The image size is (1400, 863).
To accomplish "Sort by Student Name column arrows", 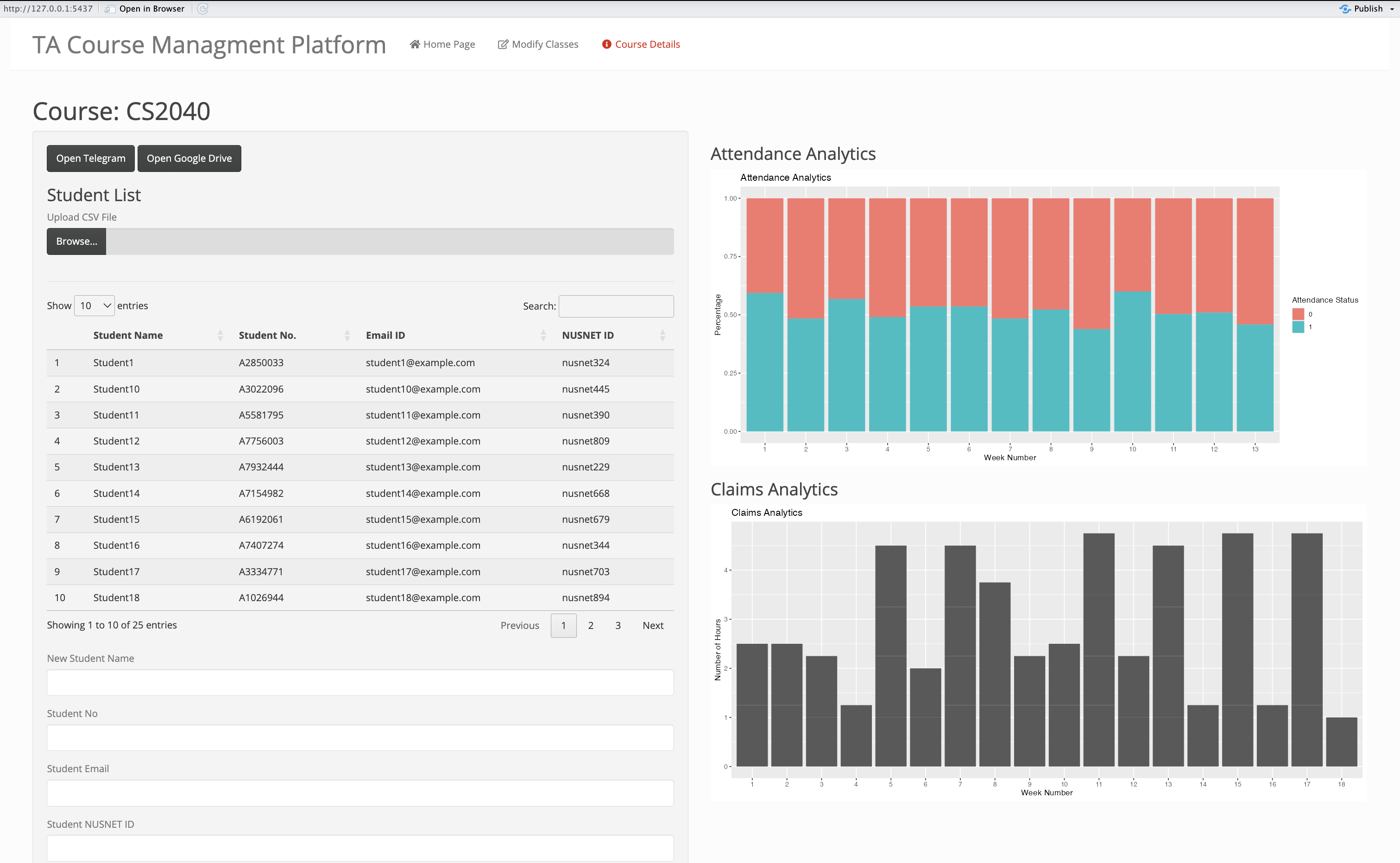I will point(220,336).
